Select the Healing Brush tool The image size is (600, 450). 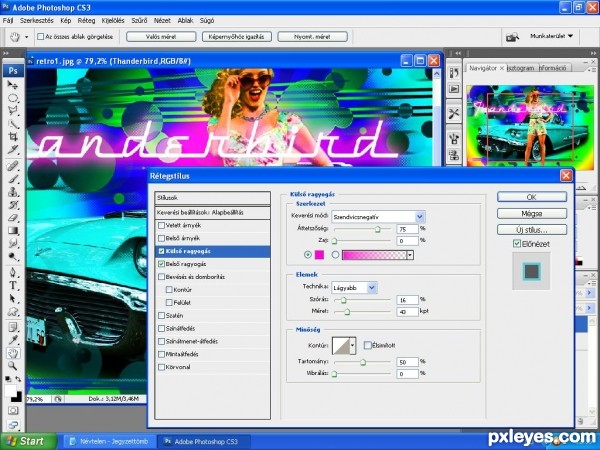click(x=13, y=166)
